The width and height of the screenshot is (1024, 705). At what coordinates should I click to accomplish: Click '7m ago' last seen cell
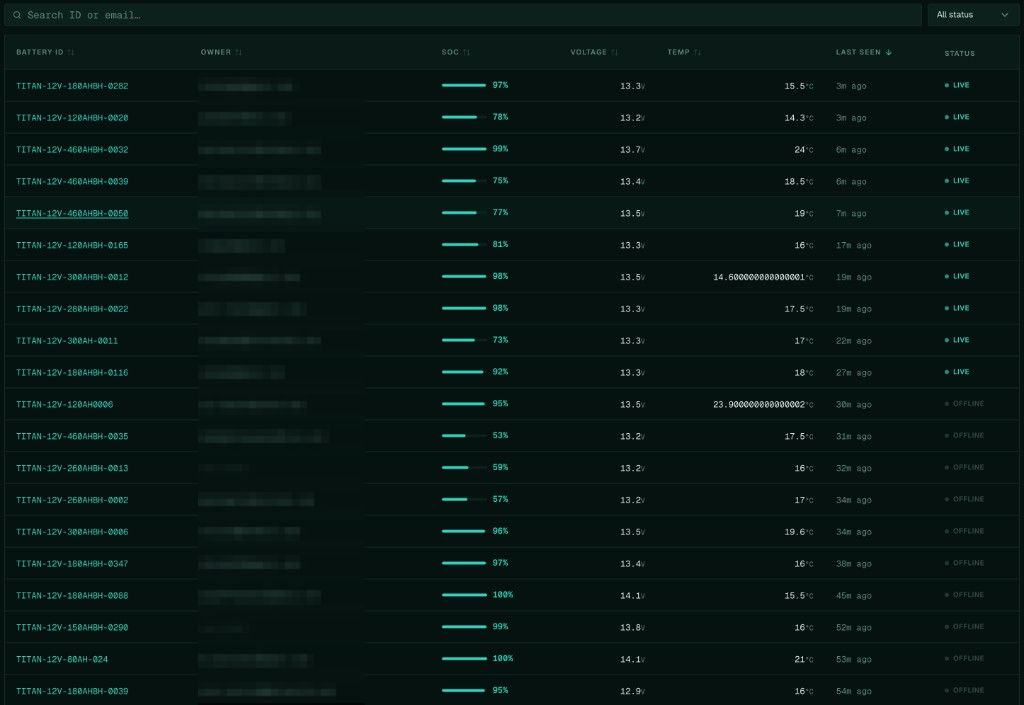click(851, 213)
